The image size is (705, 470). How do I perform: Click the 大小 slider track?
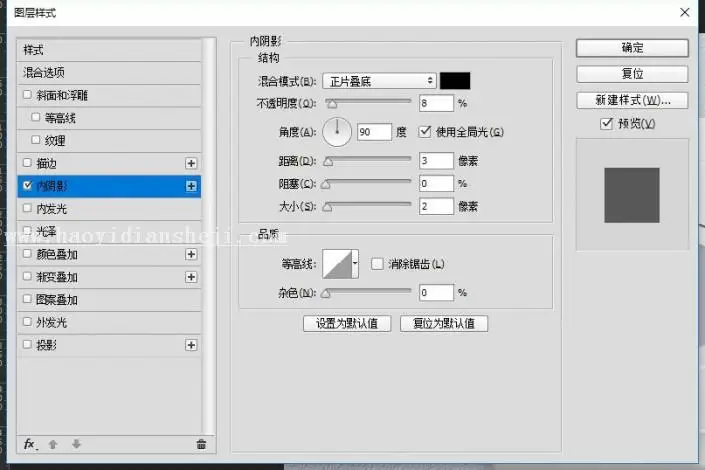tap(368, 204)
